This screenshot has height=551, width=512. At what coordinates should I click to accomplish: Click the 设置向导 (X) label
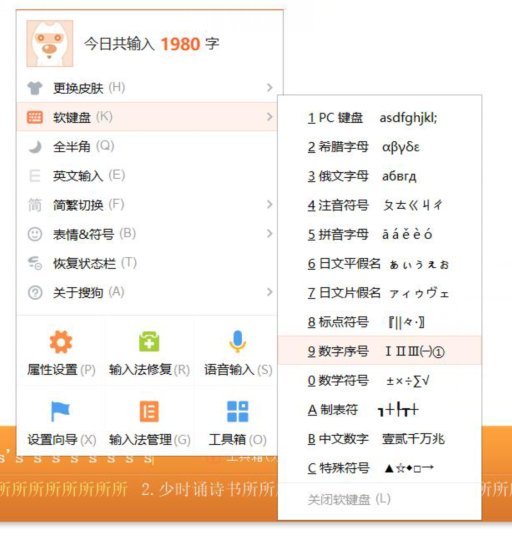click(61, 440)
